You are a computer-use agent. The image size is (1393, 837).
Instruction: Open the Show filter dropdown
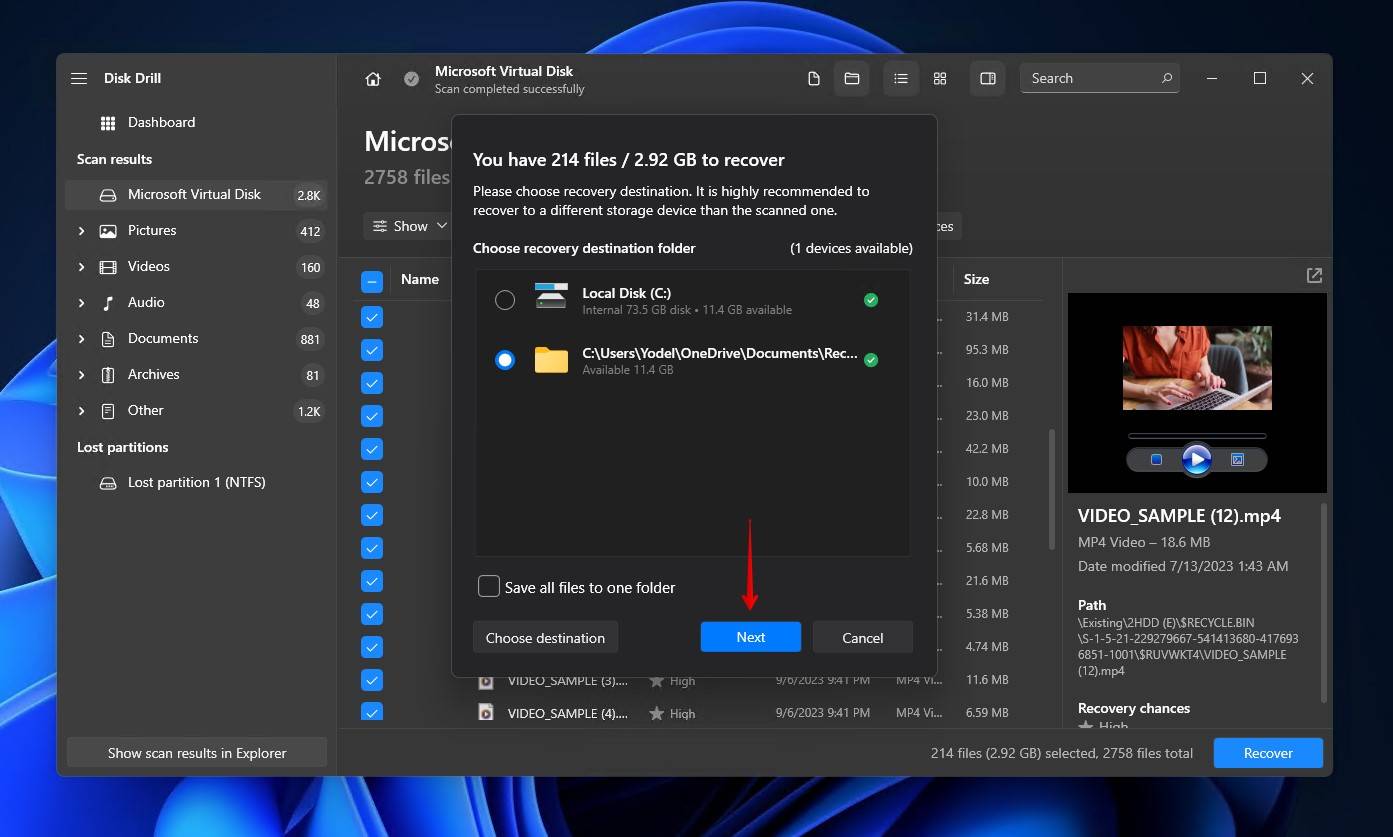408,226
